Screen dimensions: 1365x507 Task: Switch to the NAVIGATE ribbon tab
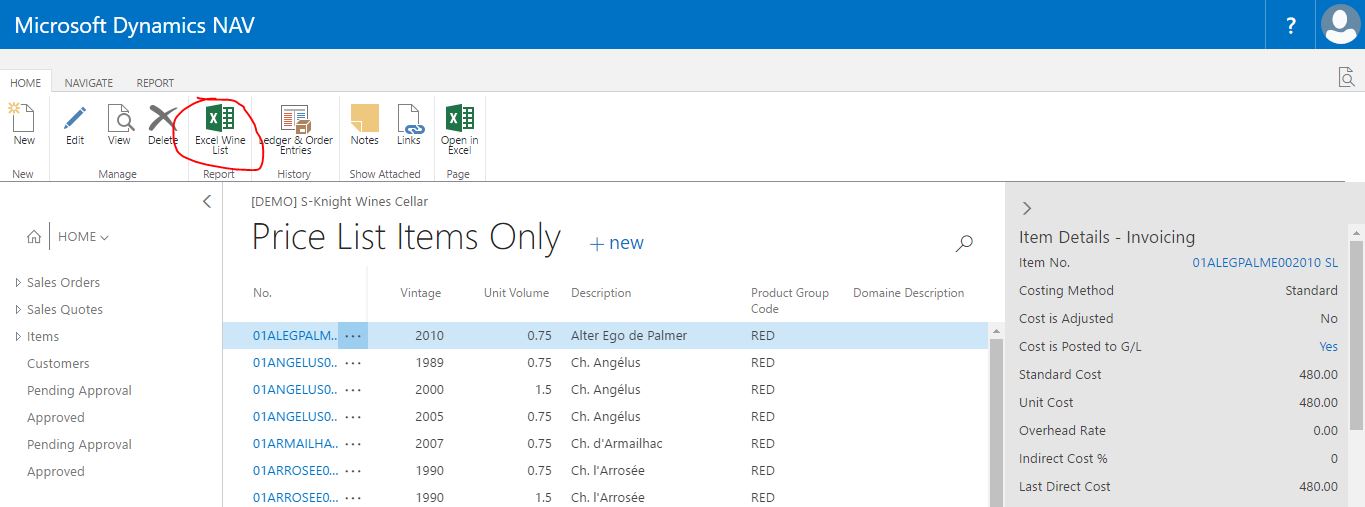[x=89, y=83]
